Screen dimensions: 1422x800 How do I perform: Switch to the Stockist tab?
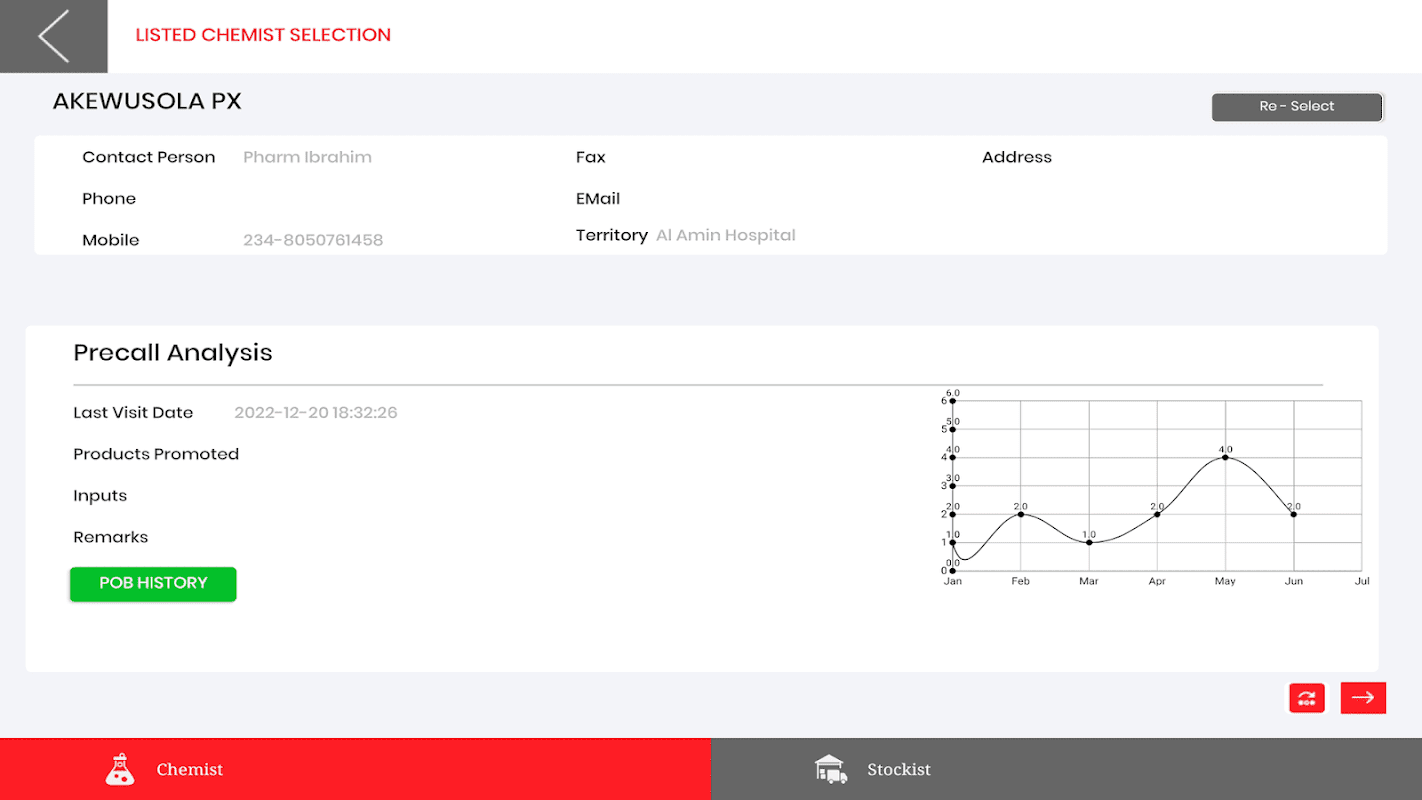(1066, 769)
